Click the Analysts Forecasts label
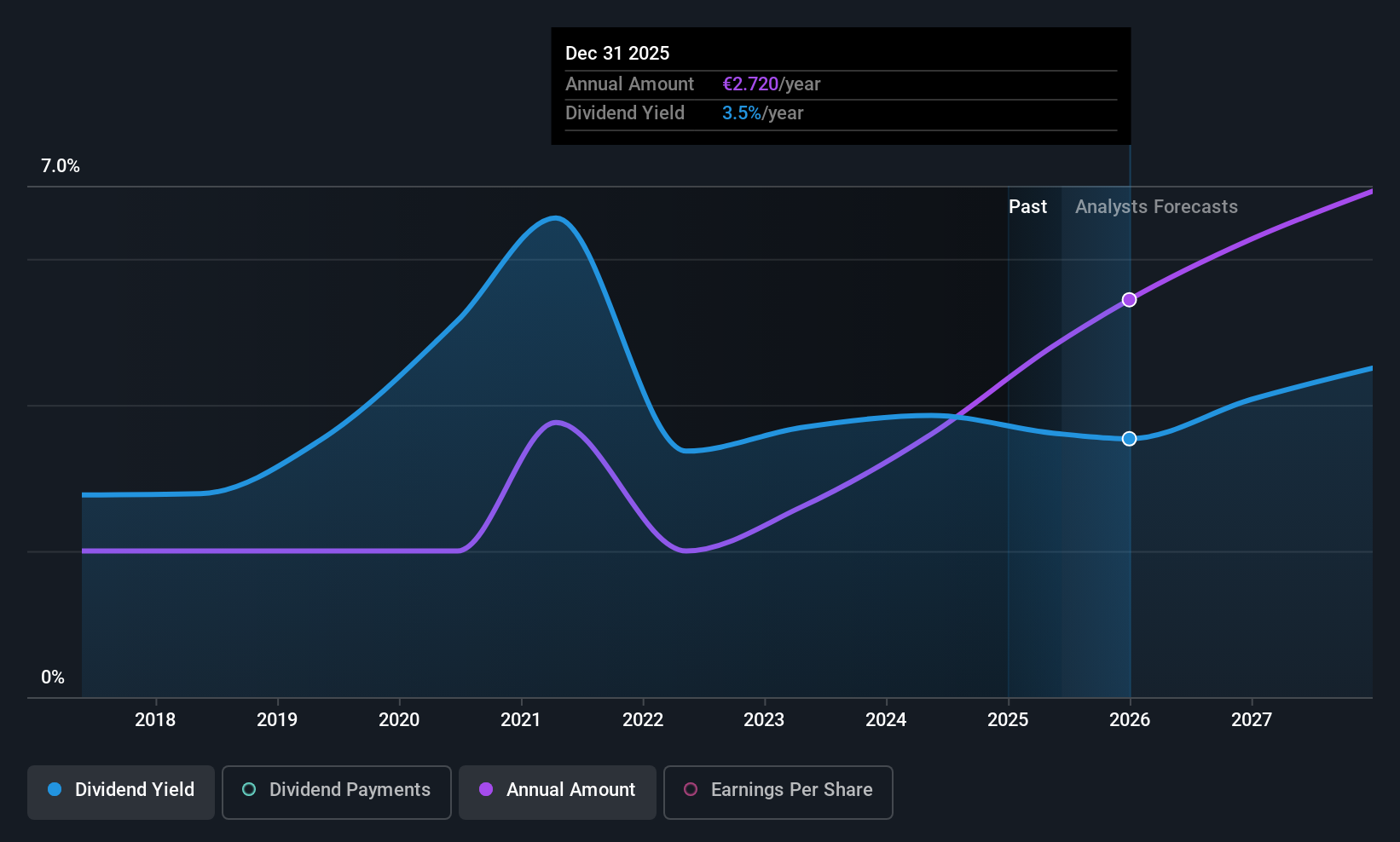Image resolution: width=1400 pixels, height=842 pixels. click(x=1156, y=207)
